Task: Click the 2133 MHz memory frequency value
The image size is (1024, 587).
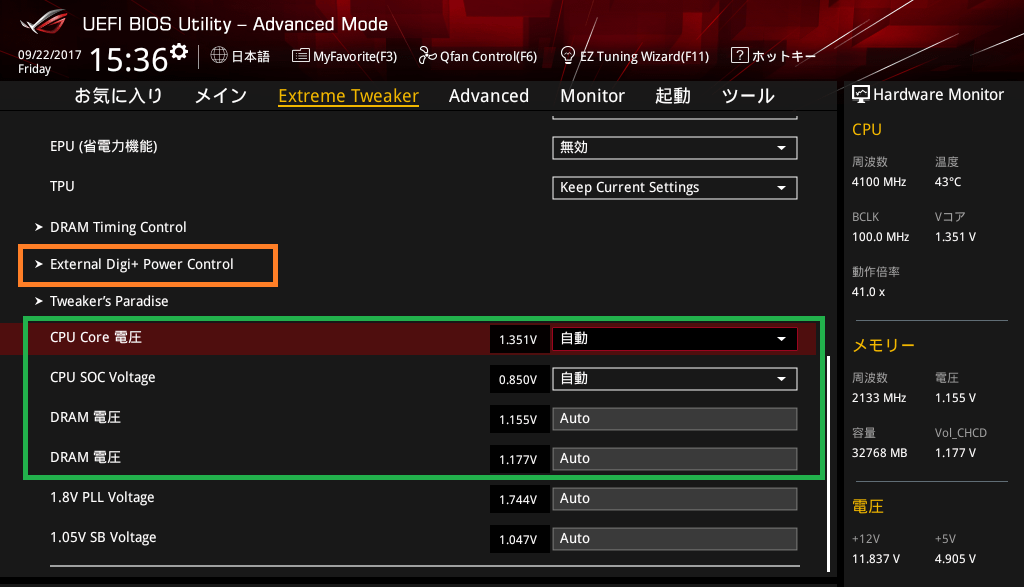Action: (879, 398)
